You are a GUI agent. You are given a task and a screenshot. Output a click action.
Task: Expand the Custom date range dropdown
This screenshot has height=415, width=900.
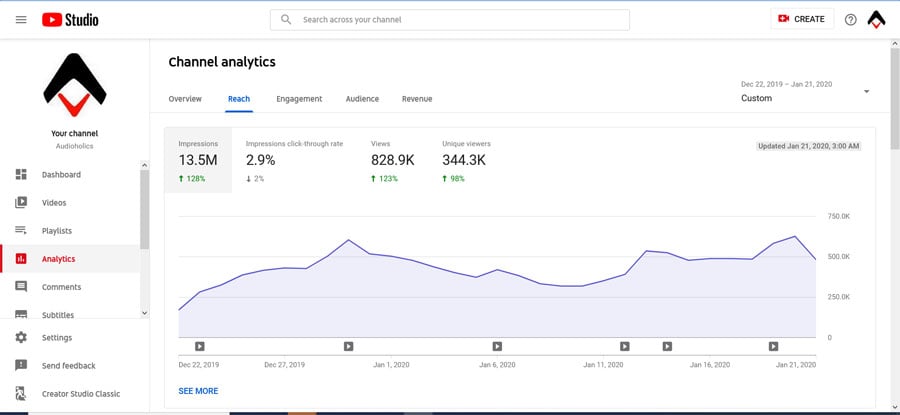coord(866,92)
